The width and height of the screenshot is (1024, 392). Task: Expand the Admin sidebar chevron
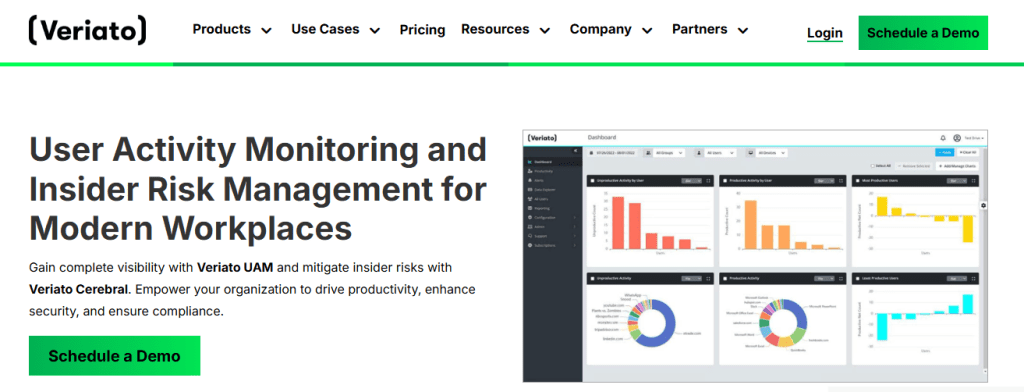pyautogui.click(x=575, y=227)
